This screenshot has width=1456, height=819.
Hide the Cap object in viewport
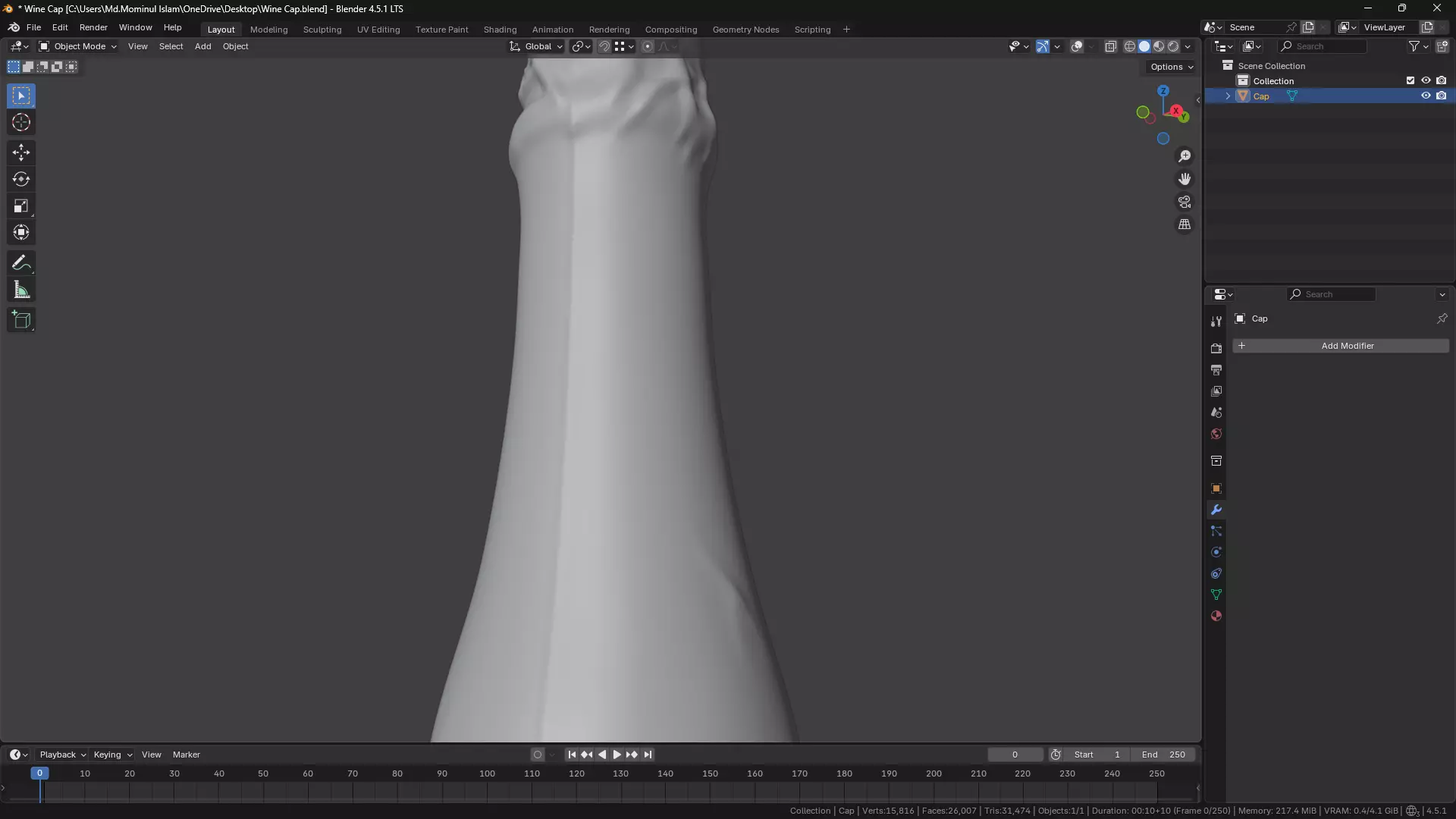[1426, 96]
